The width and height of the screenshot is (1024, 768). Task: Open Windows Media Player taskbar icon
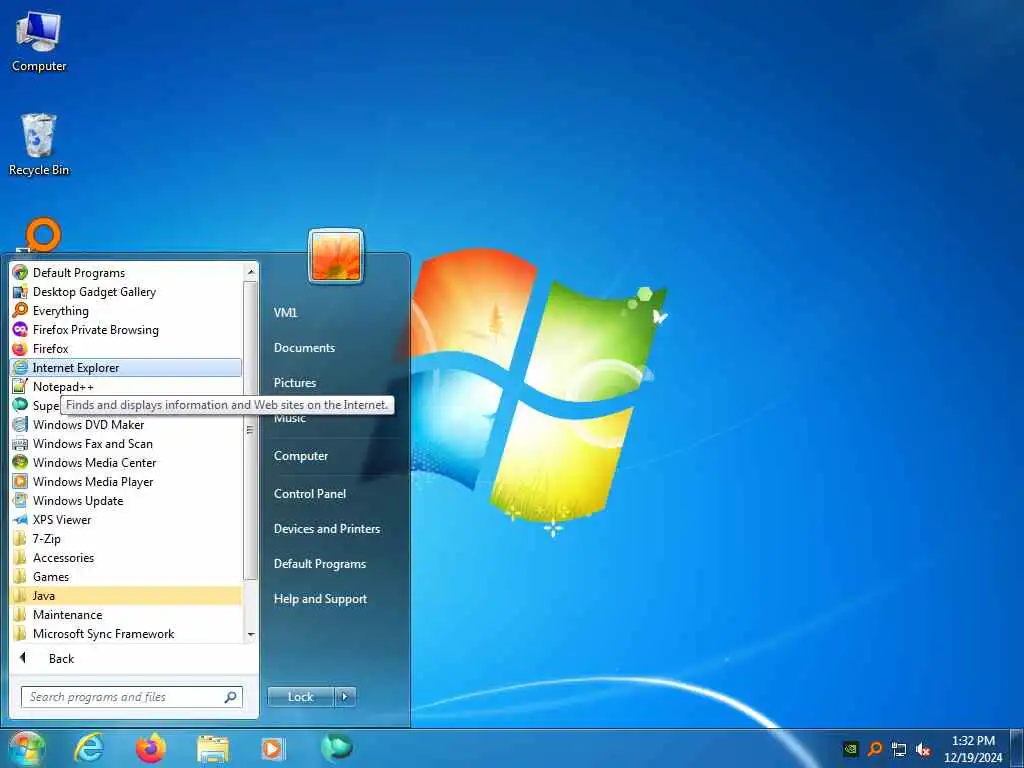pyautogui.click(x=273, y=749)
